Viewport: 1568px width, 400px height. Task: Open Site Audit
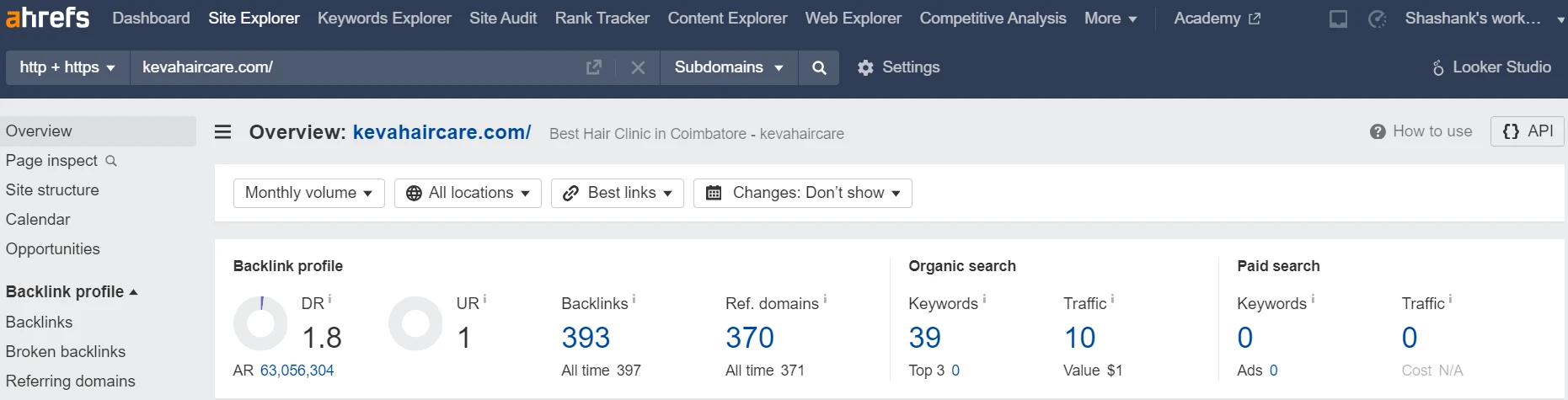click(x=503, y=18)
